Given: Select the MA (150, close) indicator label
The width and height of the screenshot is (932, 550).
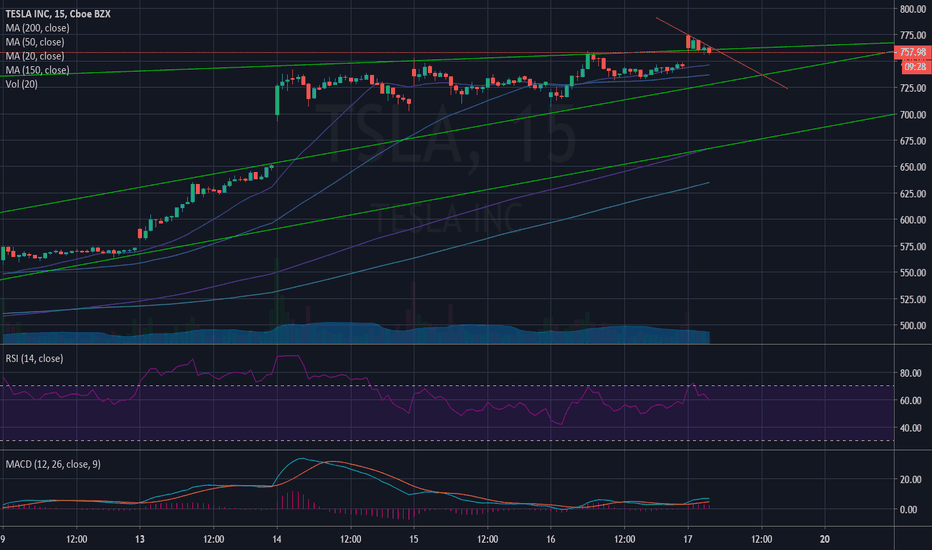Looking at the screenshot, I should (37, 70).
